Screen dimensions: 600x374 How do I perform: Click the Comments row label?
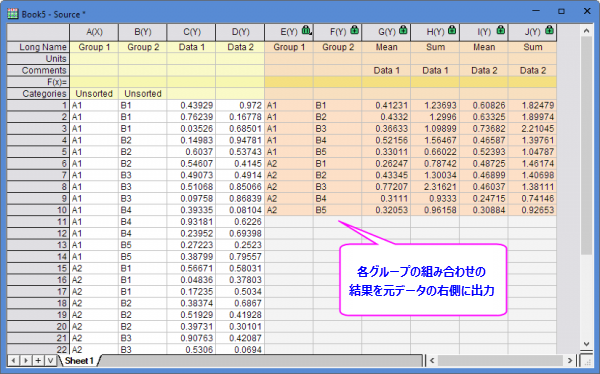(38, 70)
